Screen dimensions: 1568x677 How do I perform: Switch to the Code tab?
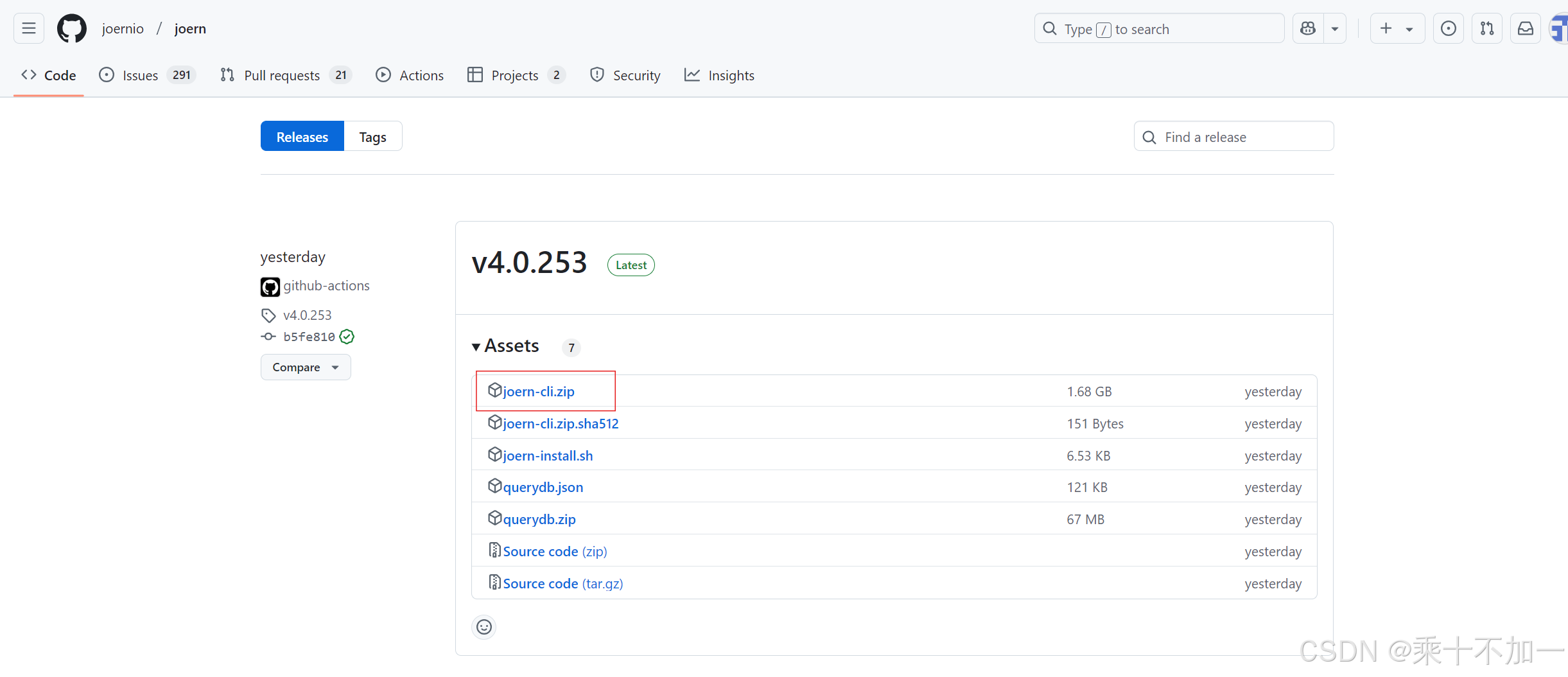[x=49, y=75]
